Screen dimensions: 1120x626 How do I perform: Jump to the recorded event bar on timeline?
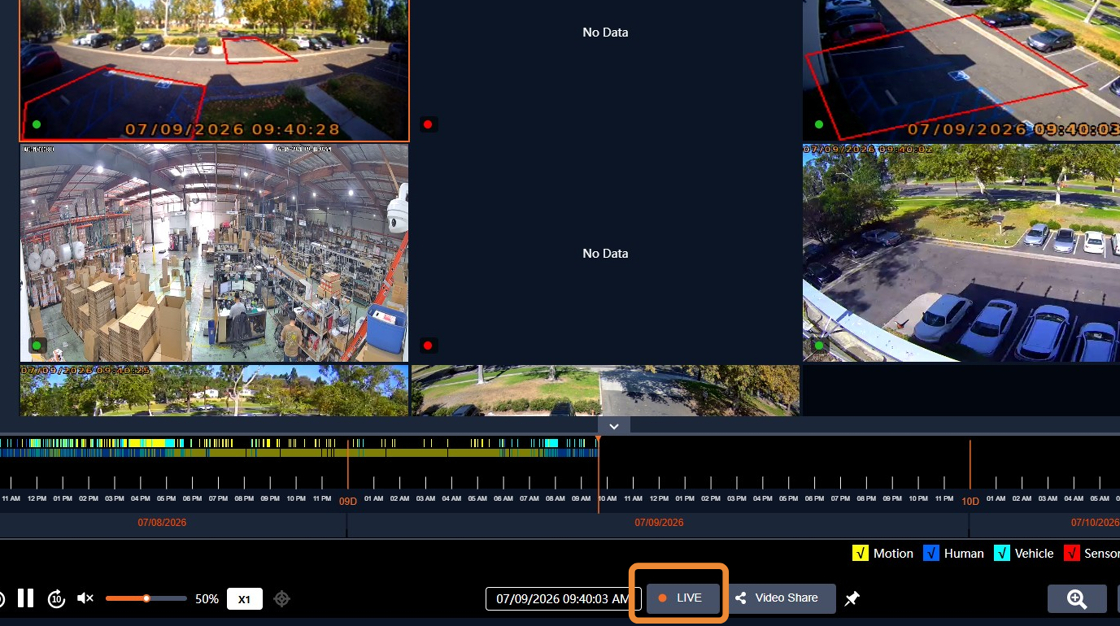click(299, 448)
